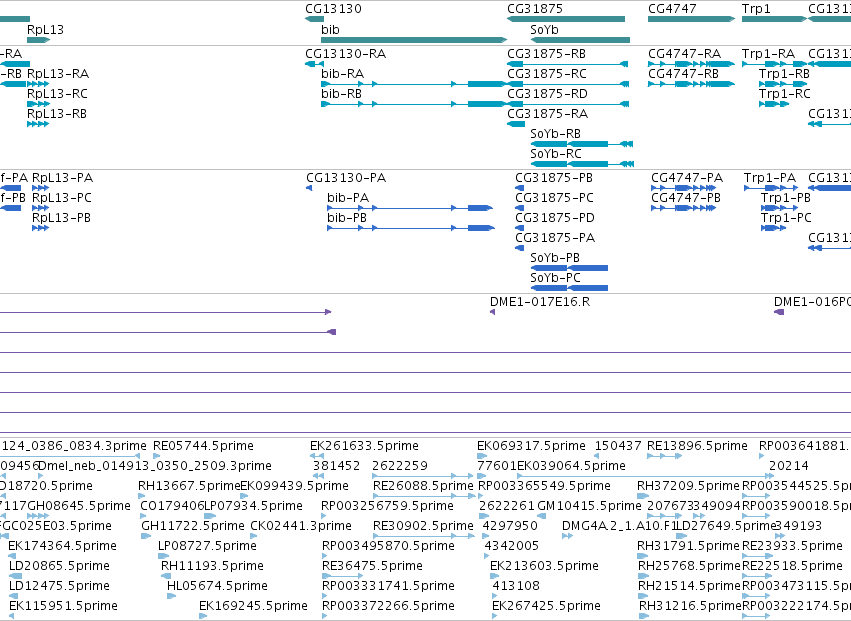Screen dimensions: 851x621
Task: Select the "SoYb-PC" protein label
Action: point(556,278)
